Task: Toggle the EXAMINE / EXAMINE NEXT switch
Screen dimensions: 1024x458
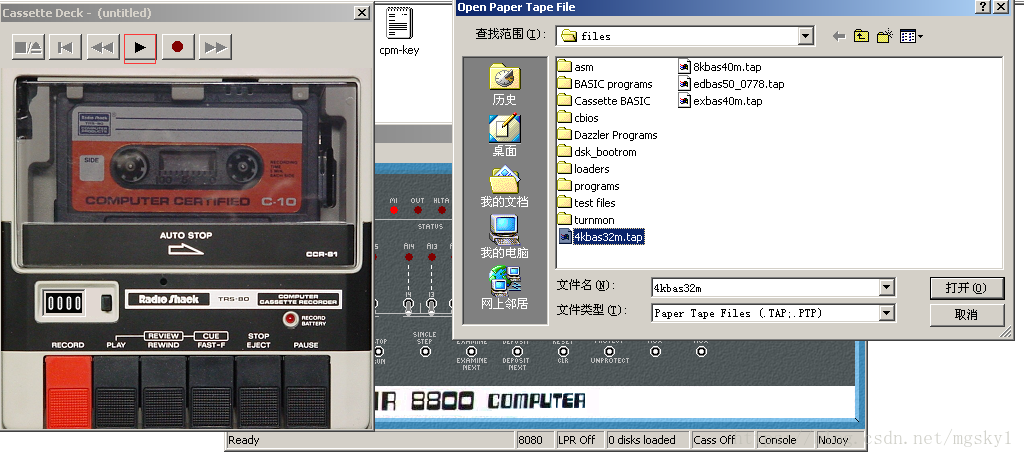Action: (471, 350)
